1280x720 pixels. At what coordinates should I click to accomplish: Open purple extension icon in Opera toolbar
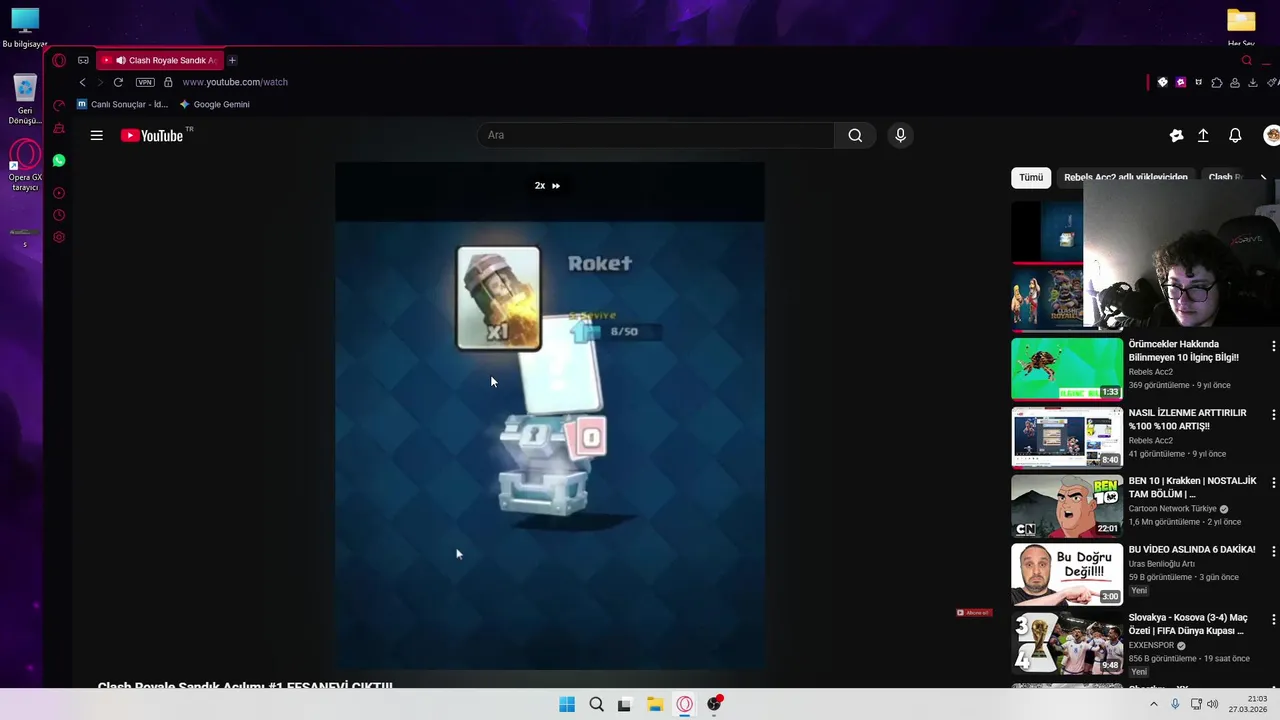1181,82
